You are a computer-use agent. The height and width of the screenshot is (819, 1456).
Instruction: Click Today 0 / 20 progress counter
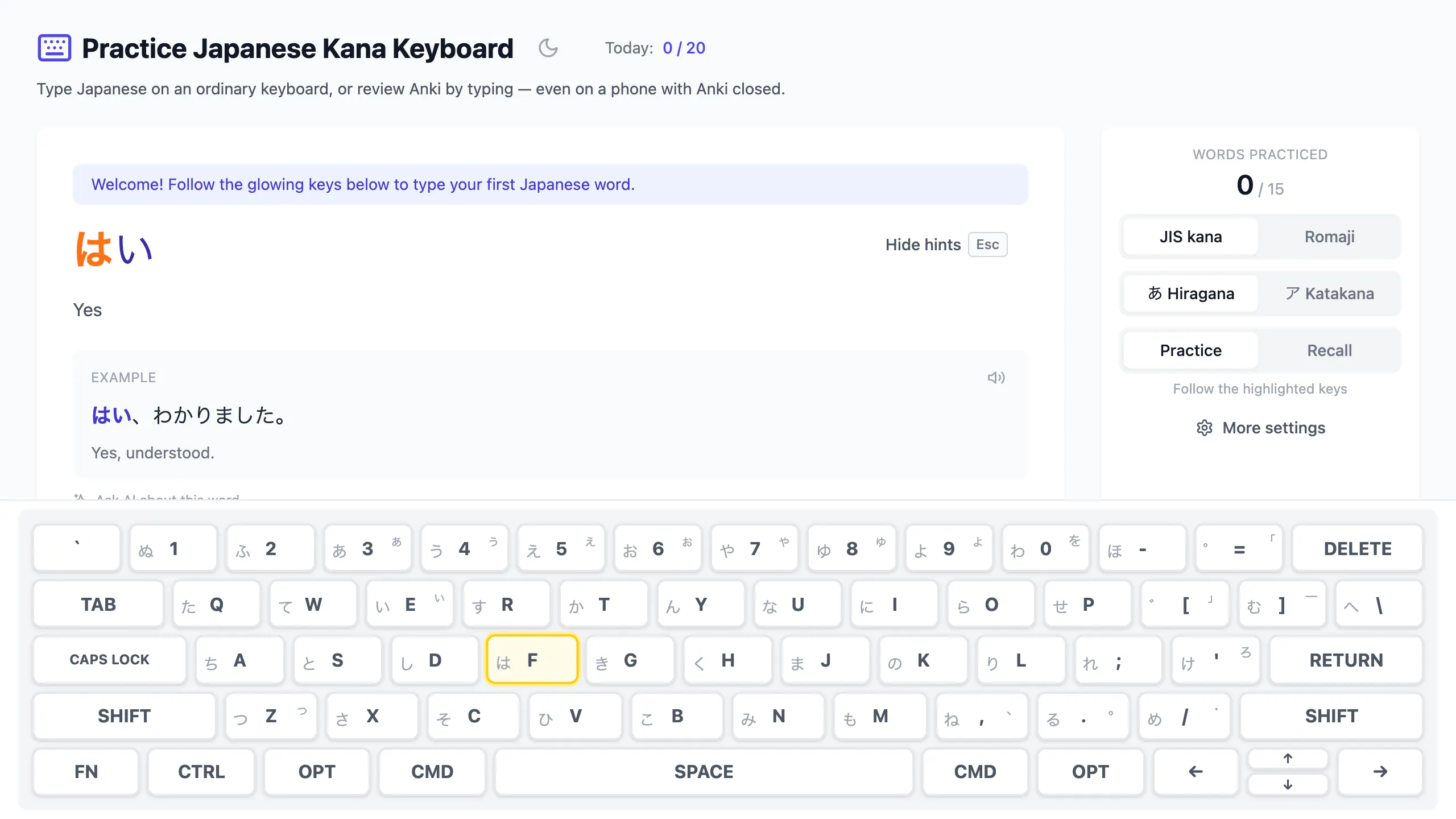655,48
